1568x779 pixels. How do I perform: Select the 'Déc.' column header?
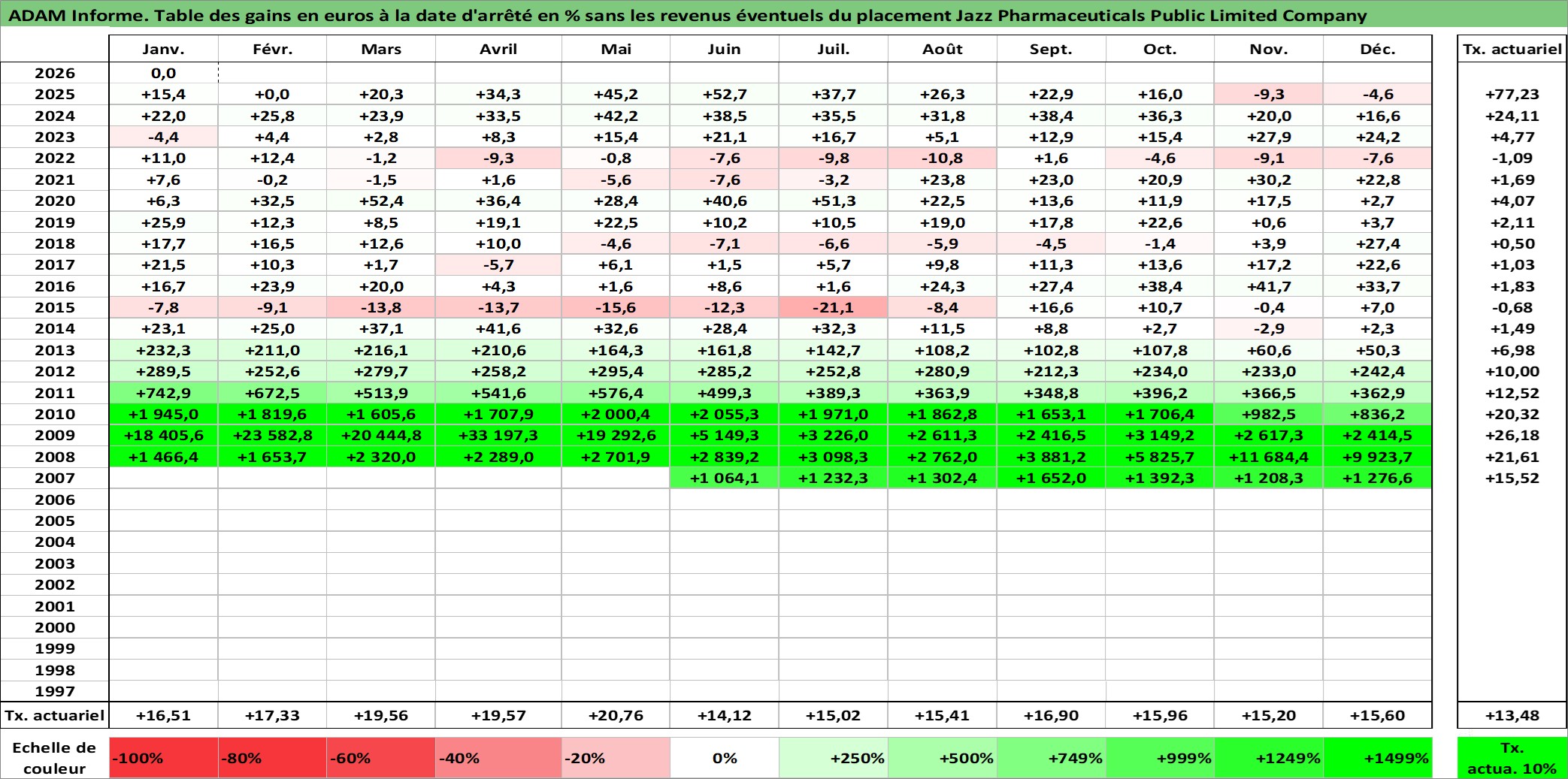coord(1378,49)
